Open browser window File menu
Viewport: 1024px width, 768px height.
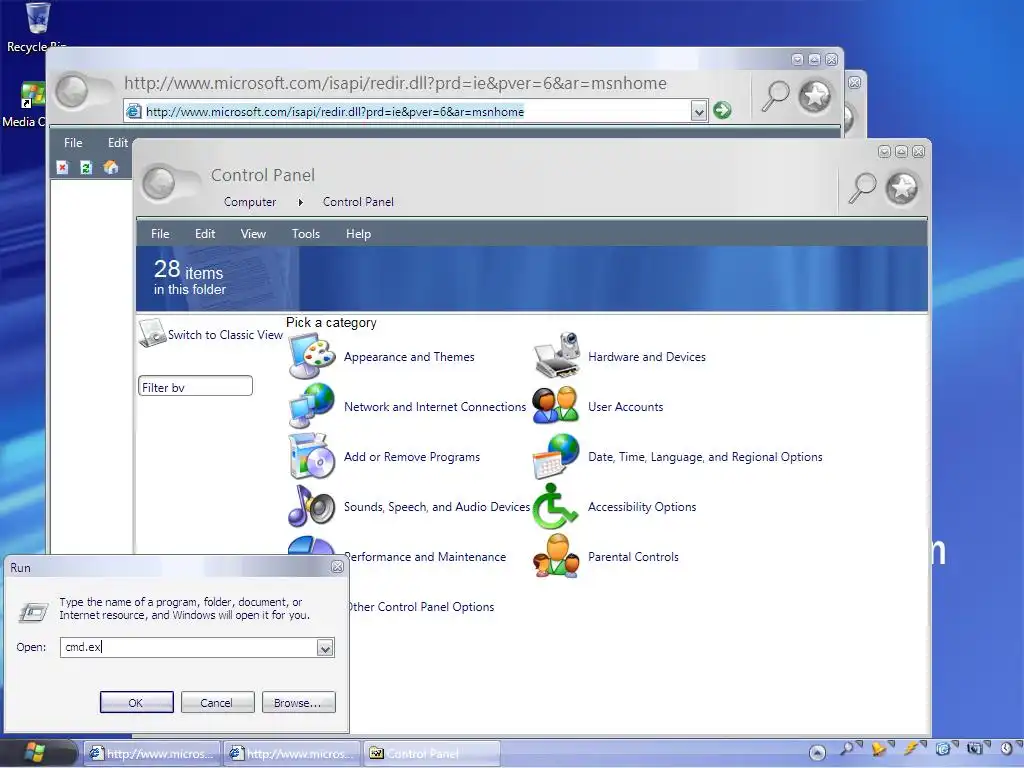pos(73,142)
